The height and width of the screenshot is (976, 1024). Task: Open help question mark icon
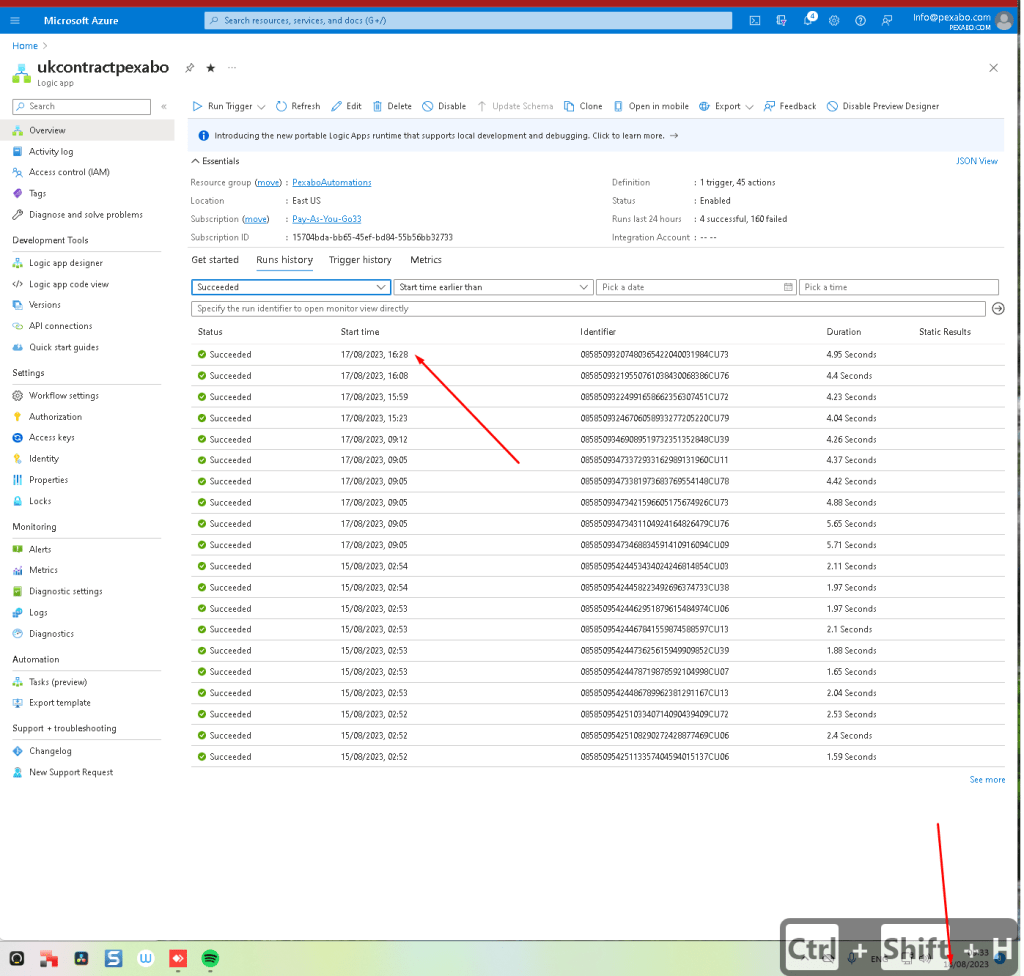coord(860,20)
